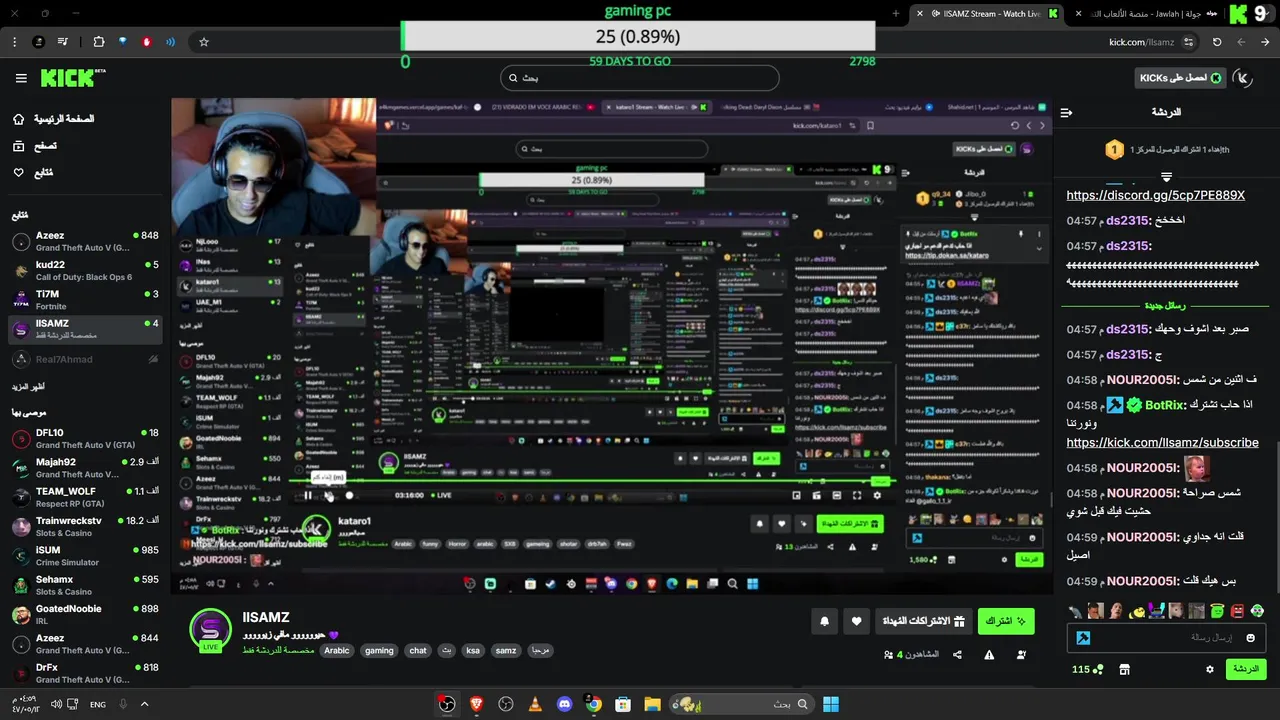Open Brave browser from the taskbar
1280x720 pixels.
click(476, 704)
